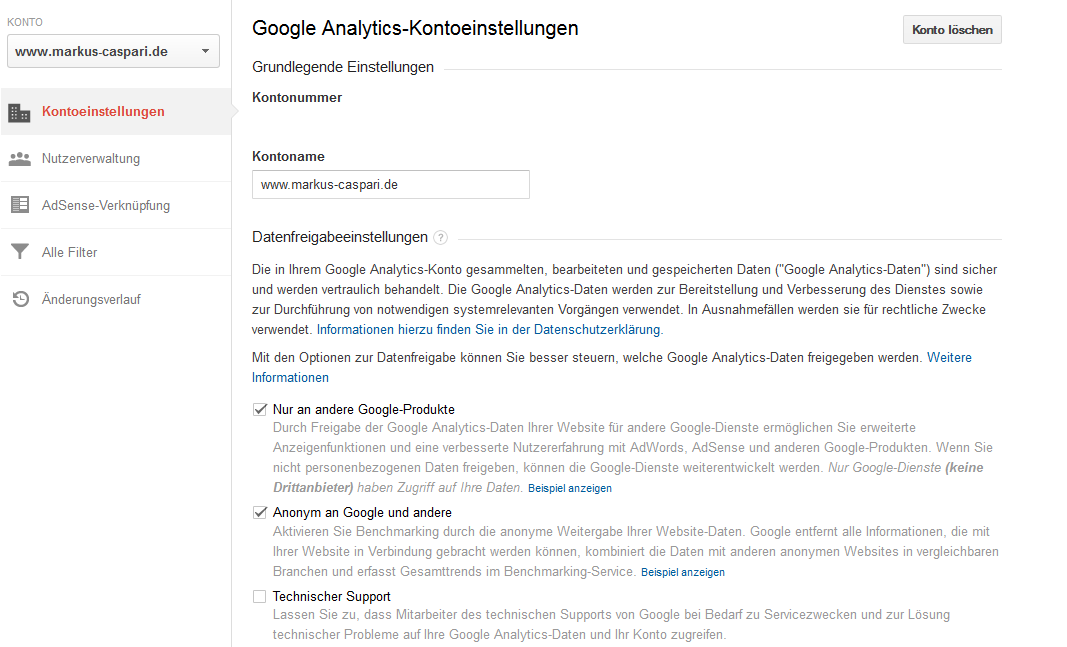
Task: Click the AdSense-Verknüpfung table icon
Action: click(19, 205)
